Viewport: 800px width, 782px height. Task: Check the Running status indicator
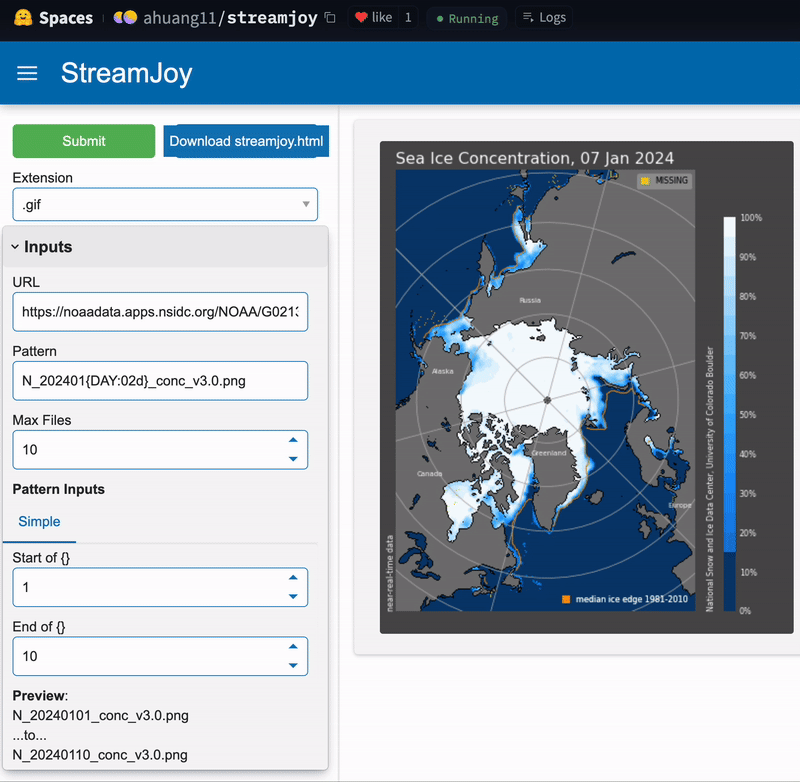(x=466, y=18)
